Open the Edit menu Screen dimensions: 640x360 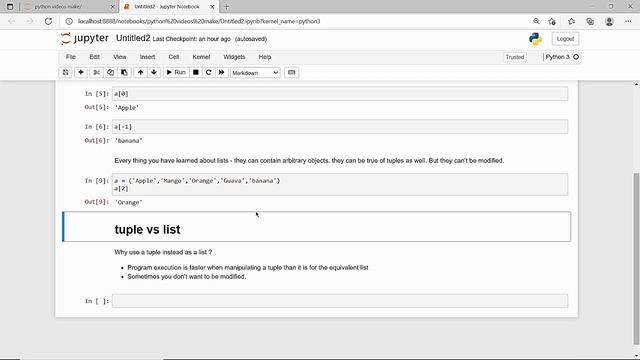pos(94,57)
